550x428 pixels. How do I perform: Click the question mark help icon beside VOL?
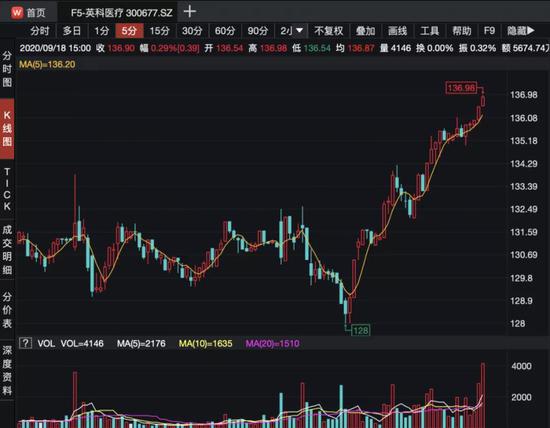coord(25,343)
